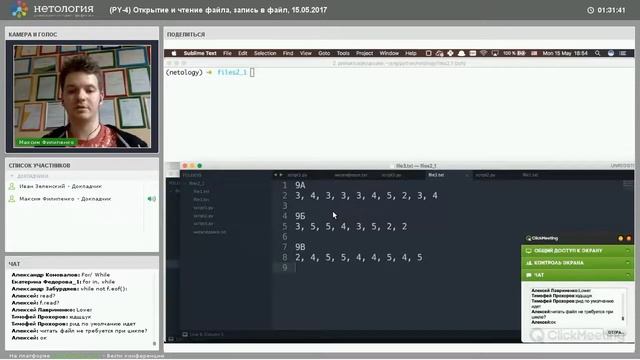Click the Spotlight search magnifier icon
The width and height of the screenshot is (640, 360).
point(598,53)
